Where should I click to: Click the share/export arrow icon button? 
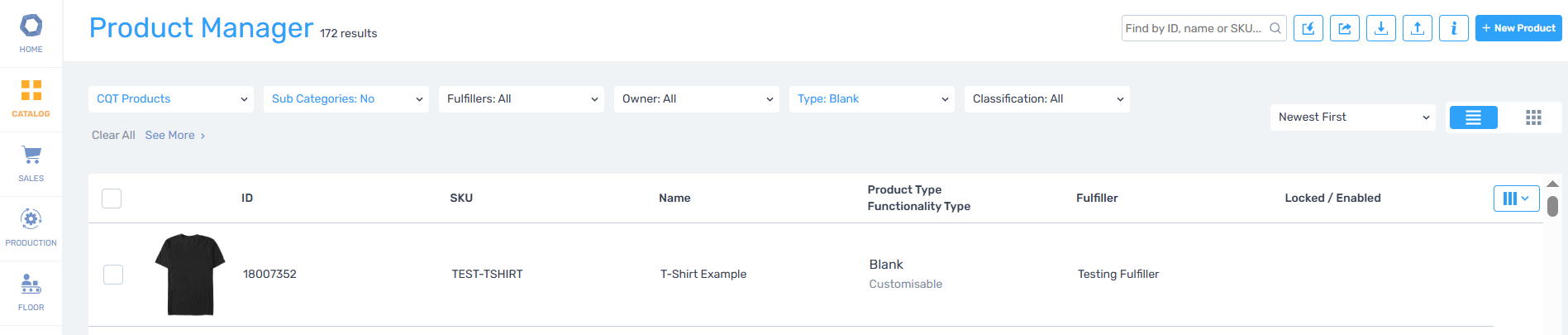coord(1344,28)
